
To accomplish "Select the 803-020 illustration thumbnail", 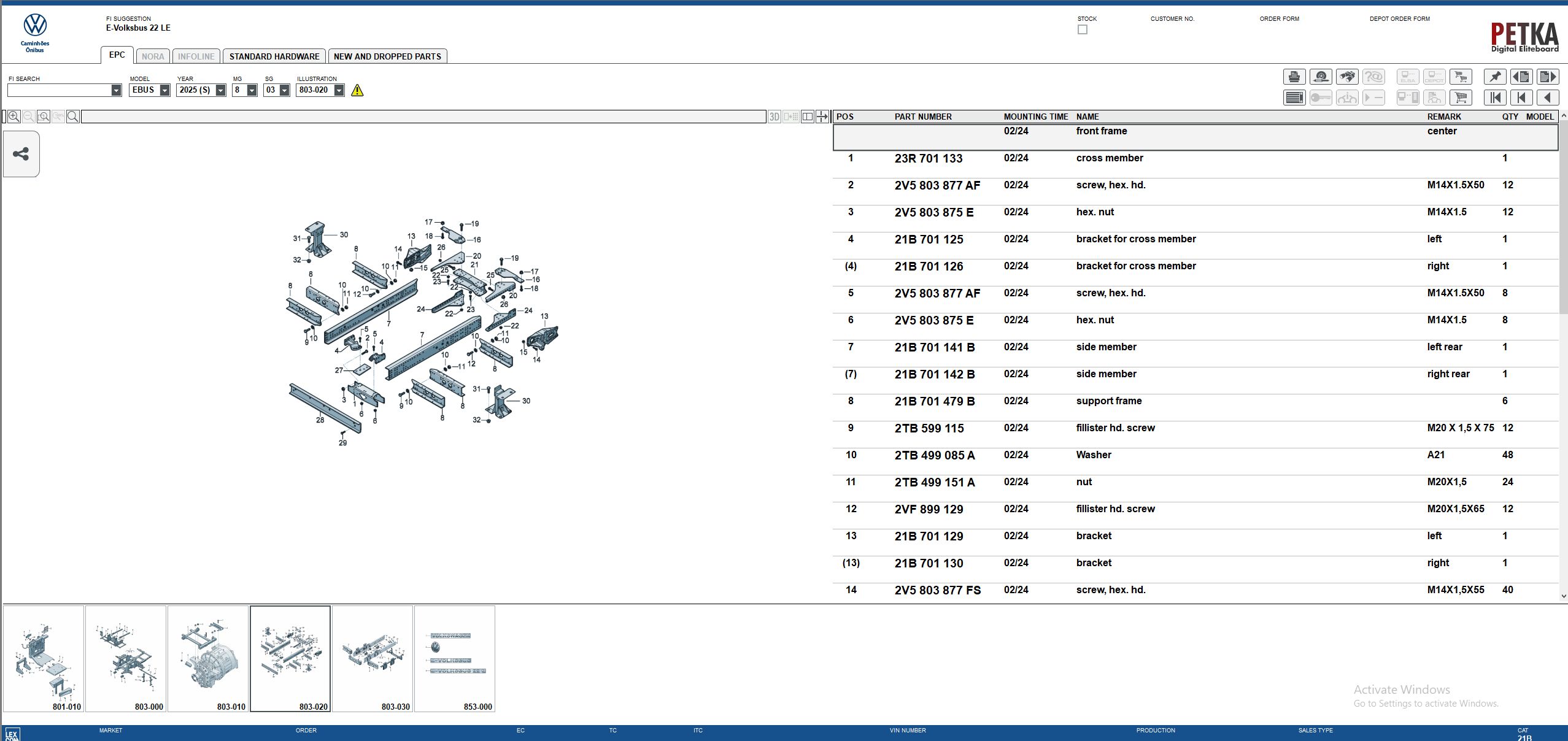I will (290, 659).
